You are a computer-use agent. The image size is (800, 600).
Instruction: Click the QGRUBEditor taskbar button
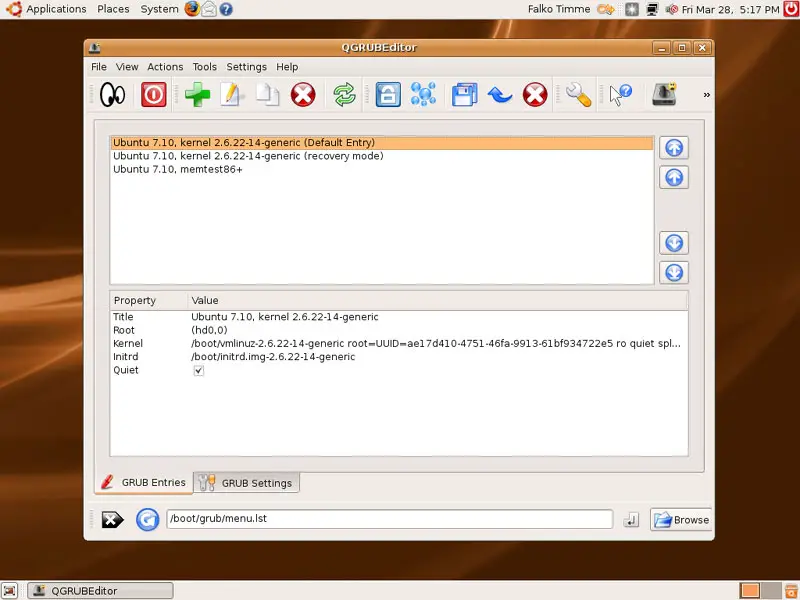click(101, 591)
